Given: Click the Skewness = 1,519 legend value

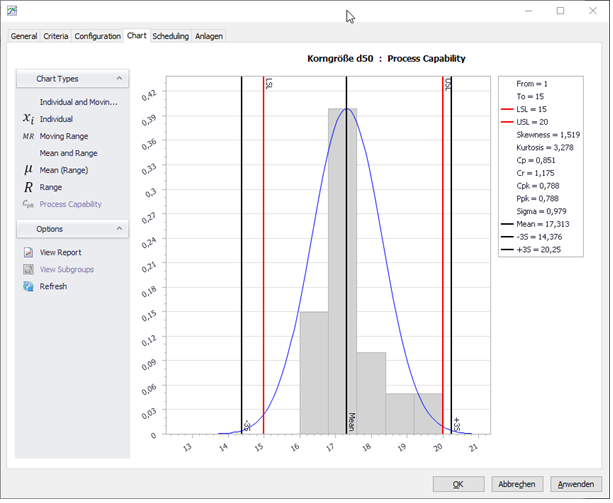Looking at the screenshot, I should [x=548, y=135].
